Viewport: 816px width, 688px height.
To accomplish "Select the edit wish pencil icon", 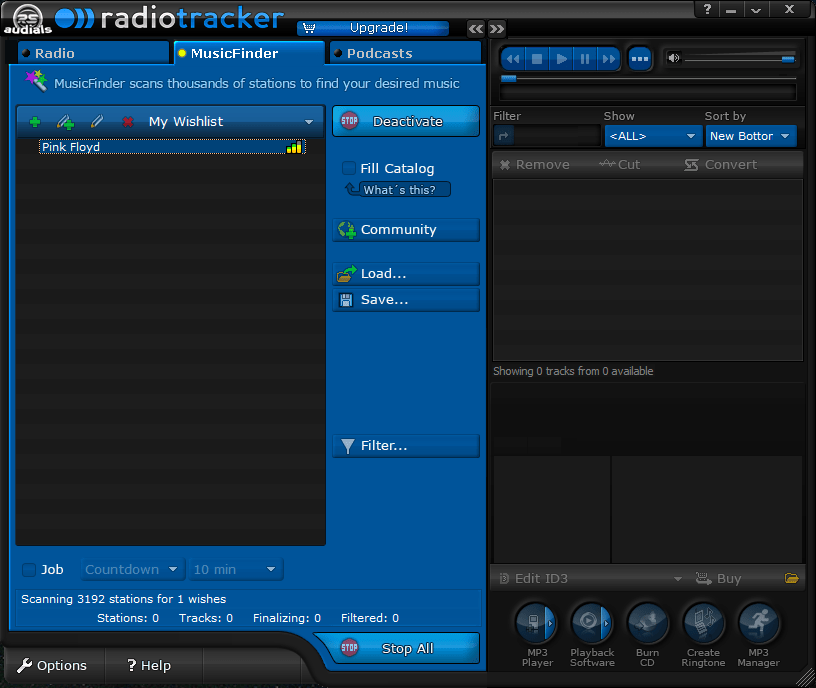I will coord(96,121).
